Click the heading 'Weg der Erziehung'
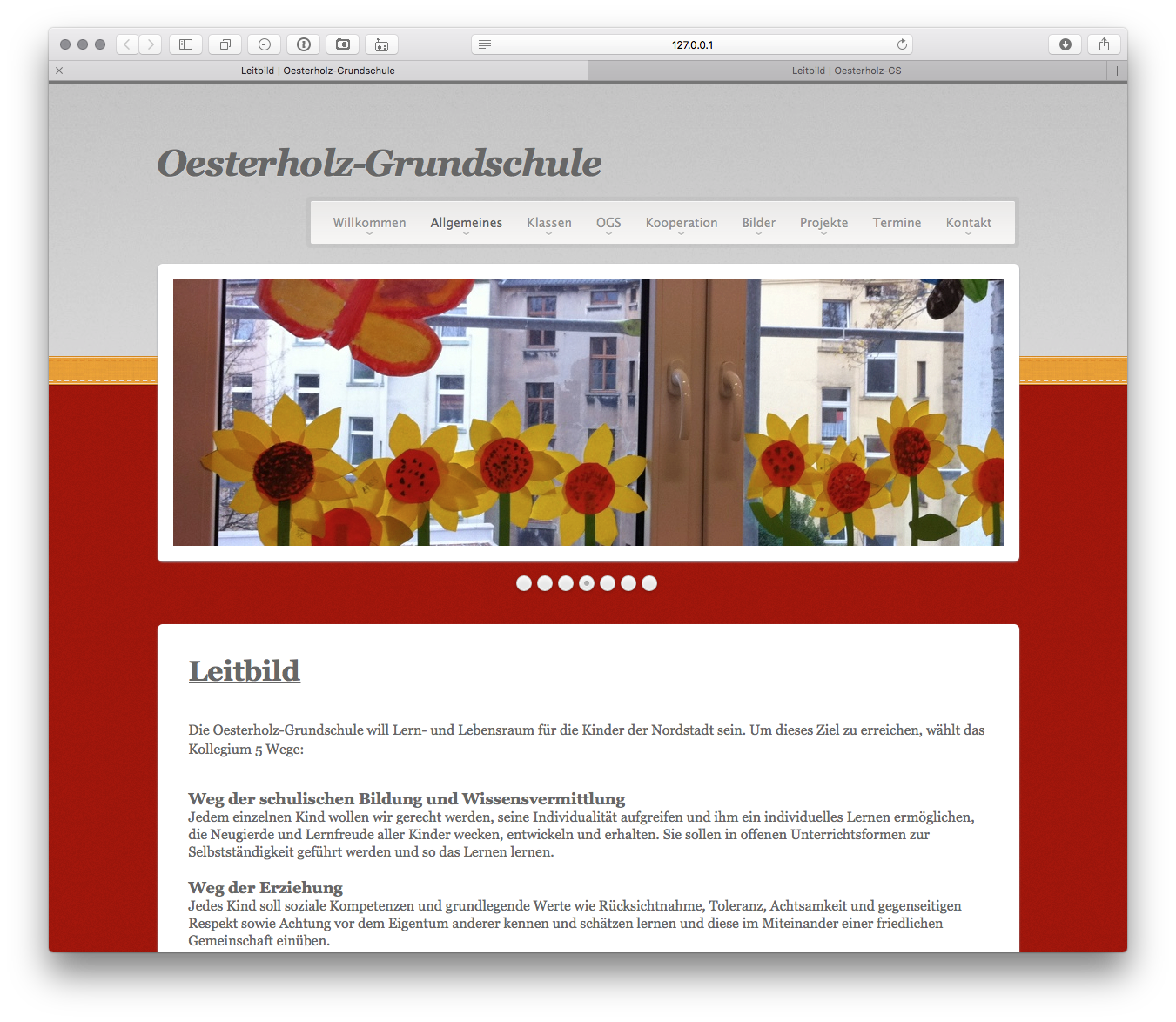This screenshot has height=1022, width=1176. click(x=265, y=888)
